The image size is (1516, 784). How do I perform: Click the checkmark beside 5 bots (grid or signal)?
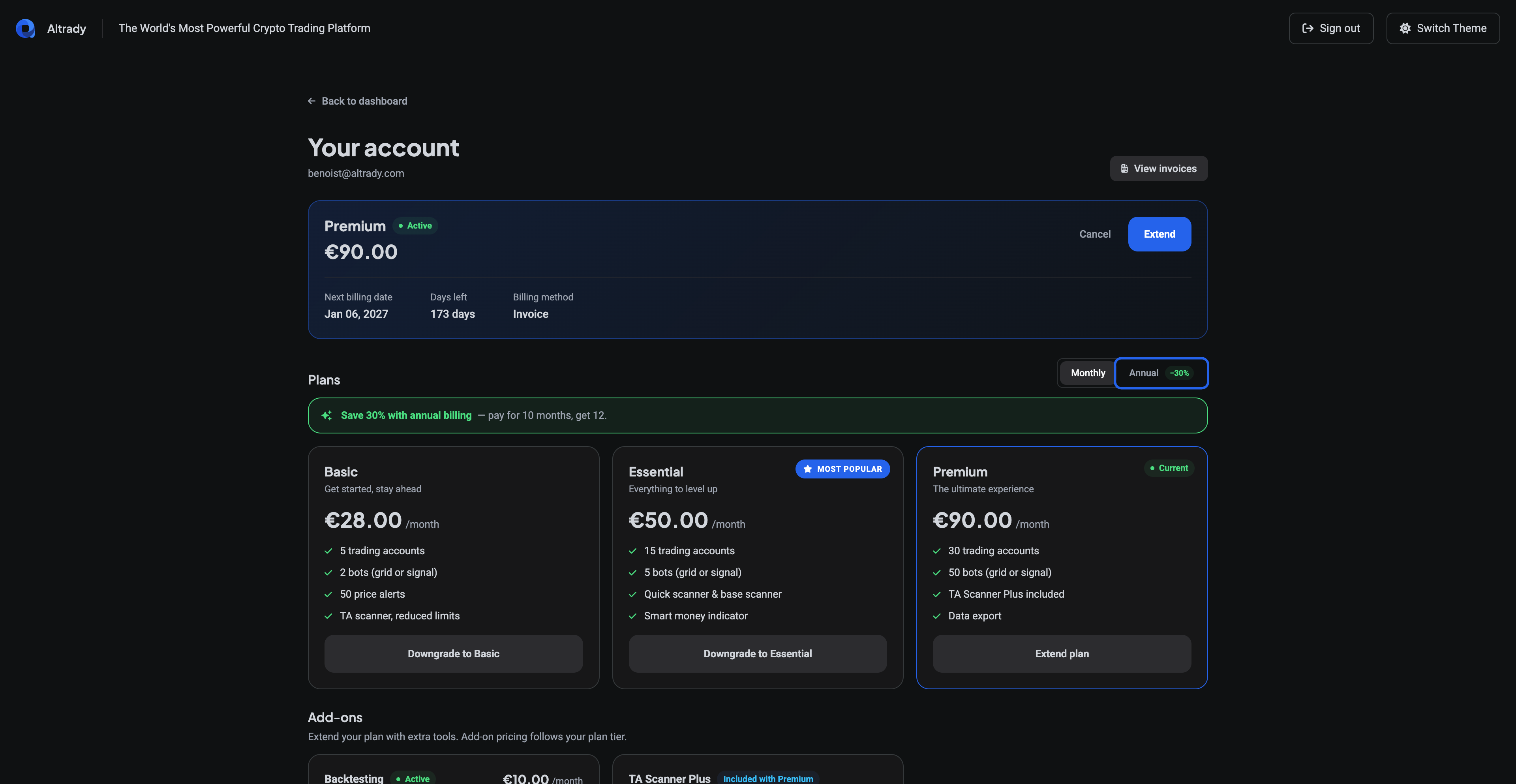coord(632,573)
